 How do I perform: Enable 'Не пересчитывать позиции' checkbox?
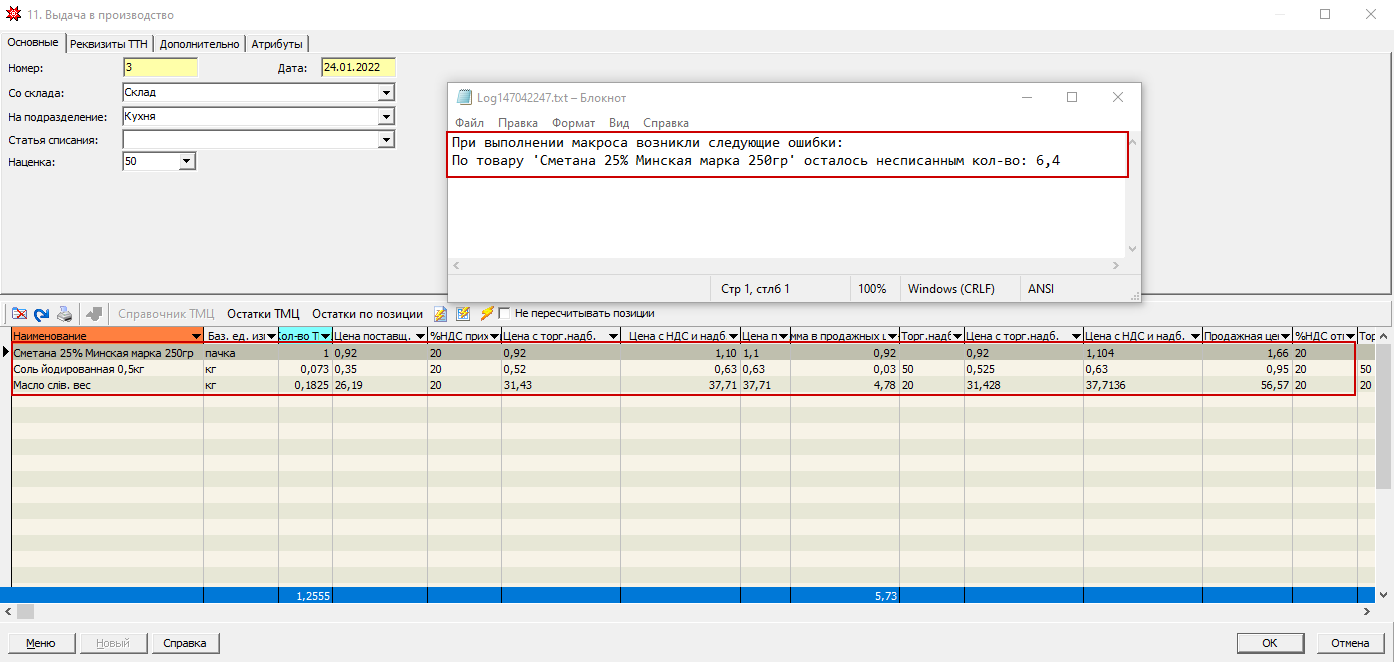click(x=505, y=313)
